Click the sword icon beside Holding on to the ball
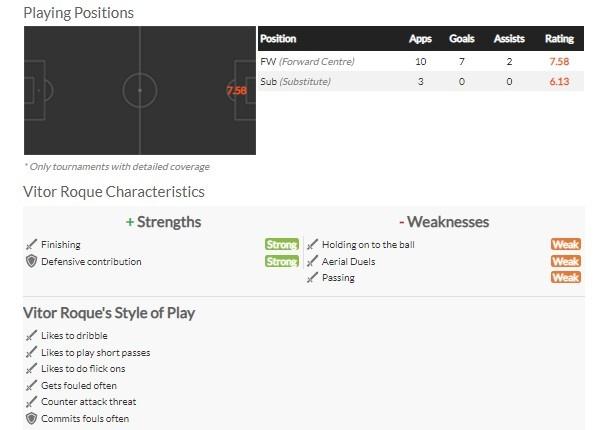Screen dimensions: 600x430 click(312, 244)
